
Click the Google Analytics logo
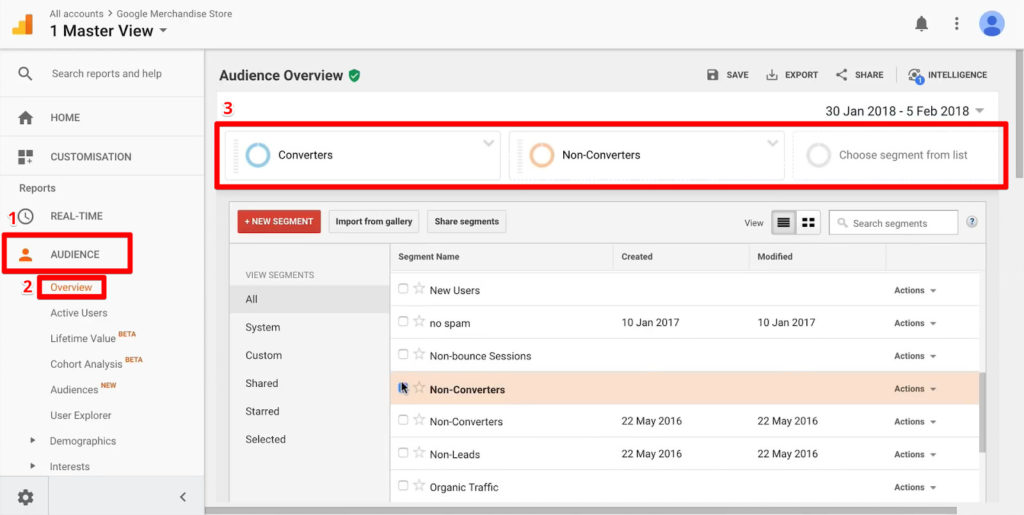pos(22,24)
